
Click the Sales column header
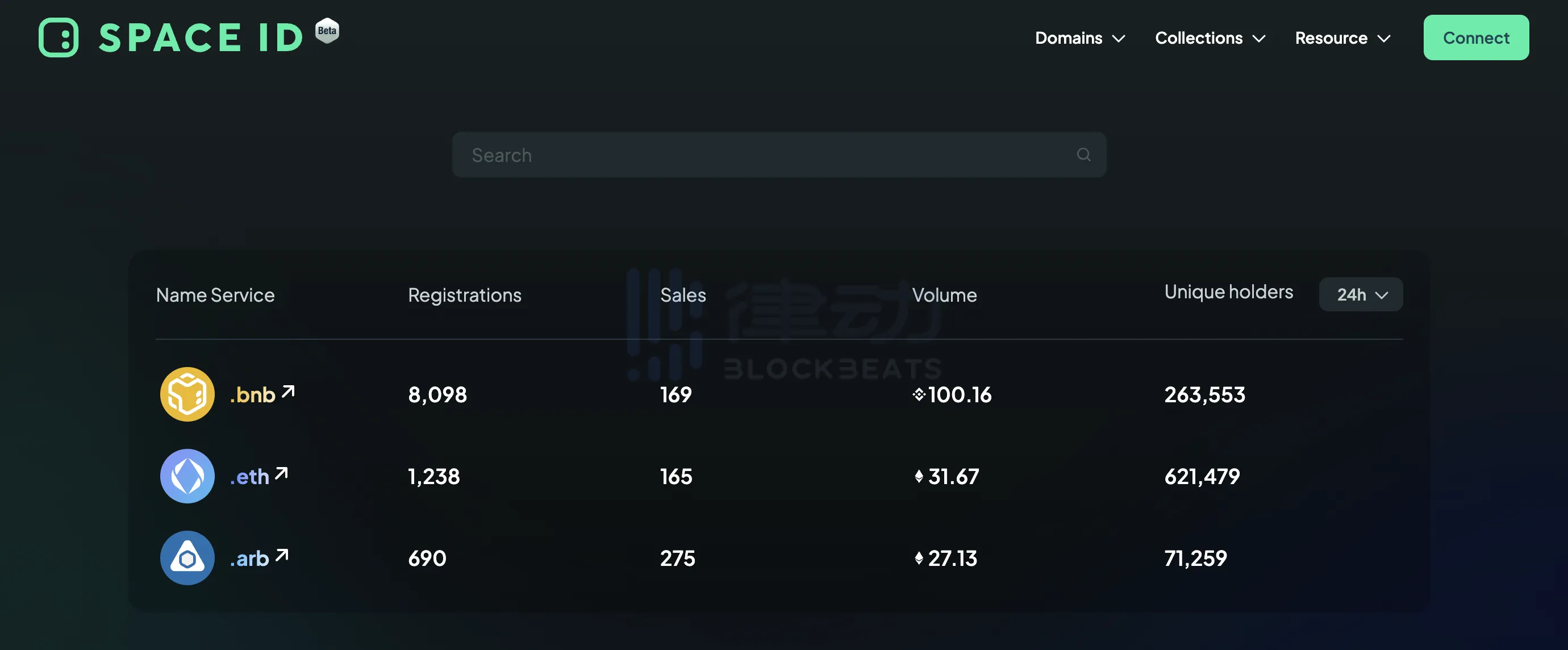(683, 295)
